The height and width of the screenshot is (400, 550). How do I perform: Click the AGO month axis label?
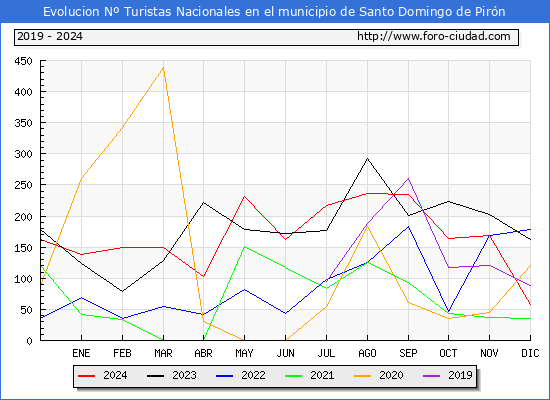(x=367, y=353)
